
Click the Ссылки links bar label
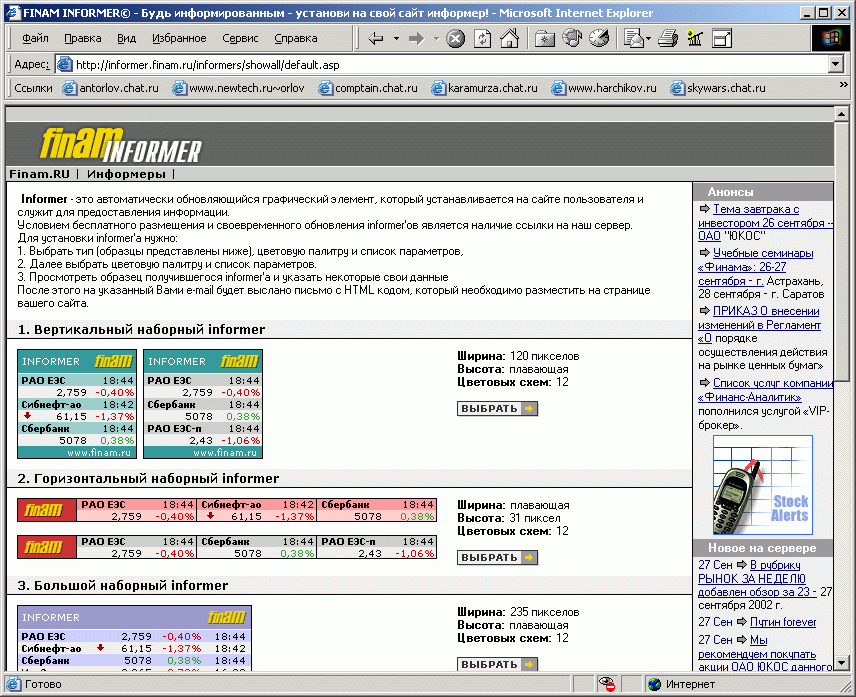click(33, 88)
